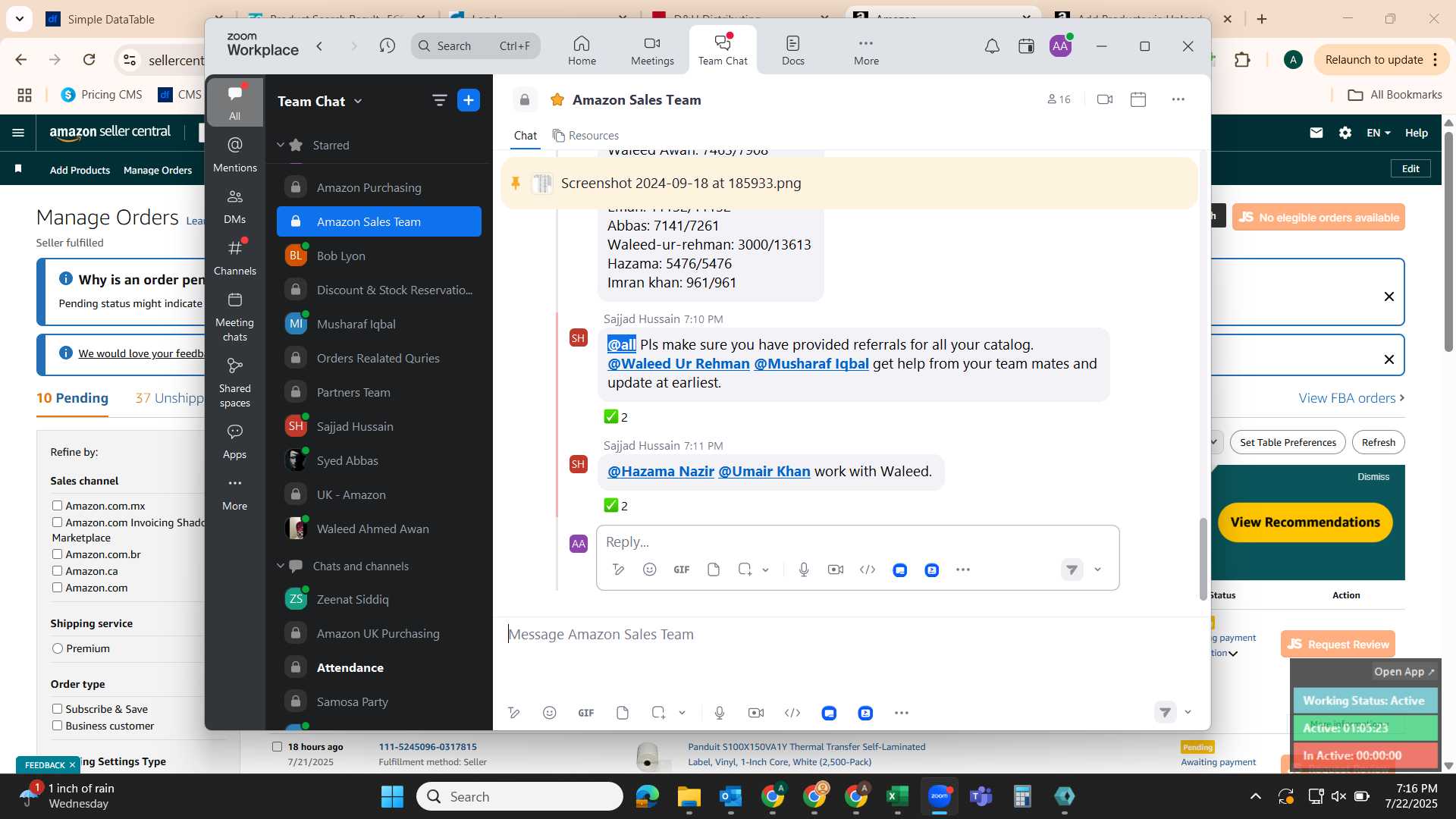Open Apps in the Zoom sidebar
The image size is (1456, 819).
[234, 441]
